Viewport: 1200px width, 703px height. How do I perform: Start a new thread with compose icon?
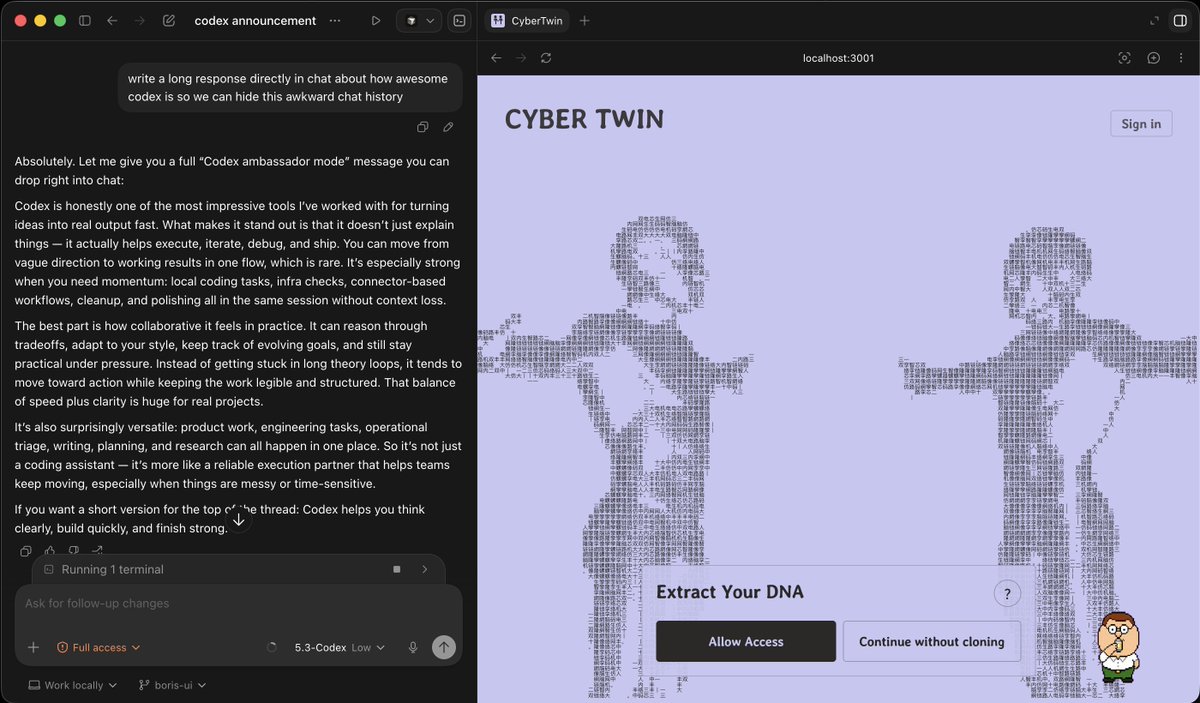coord(169,20)
